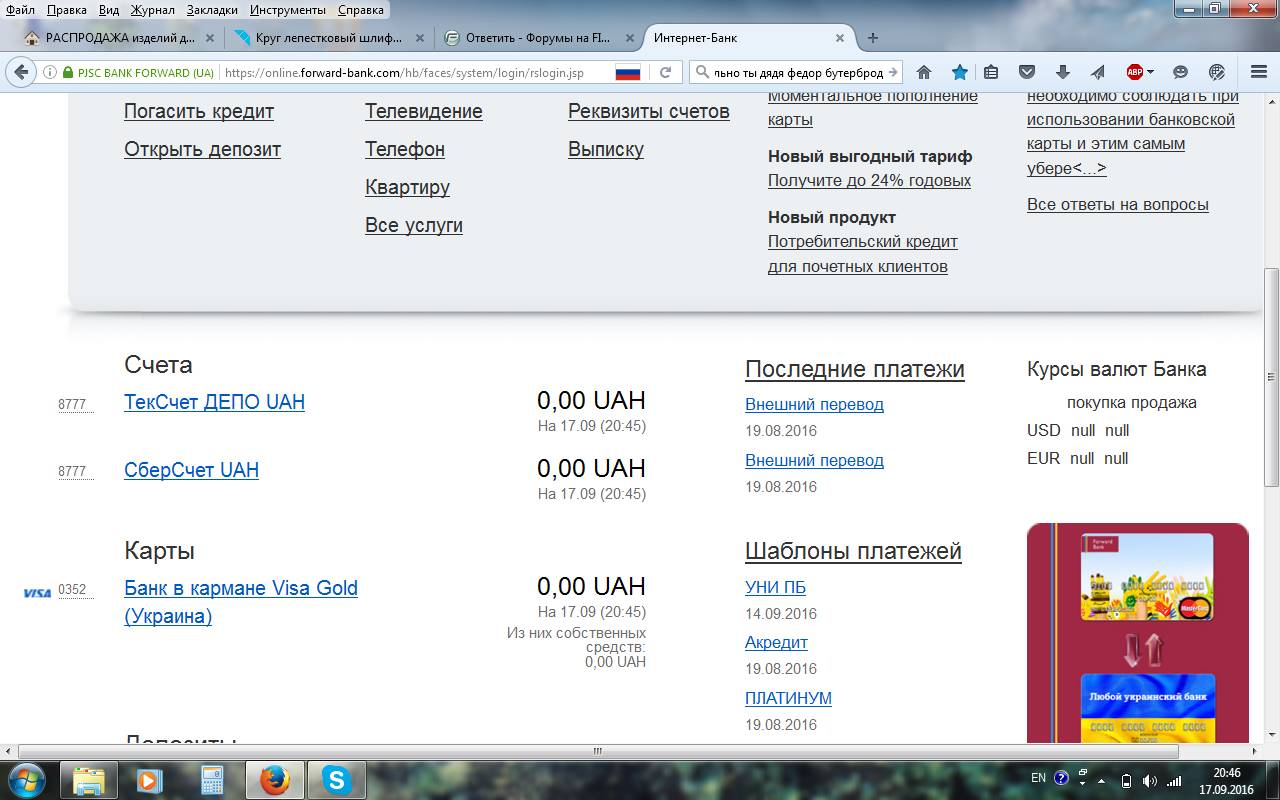Viewport: 1280px width, 800px height.
Task: Open the Потребительский кредит link
Action: coord(863,254)
